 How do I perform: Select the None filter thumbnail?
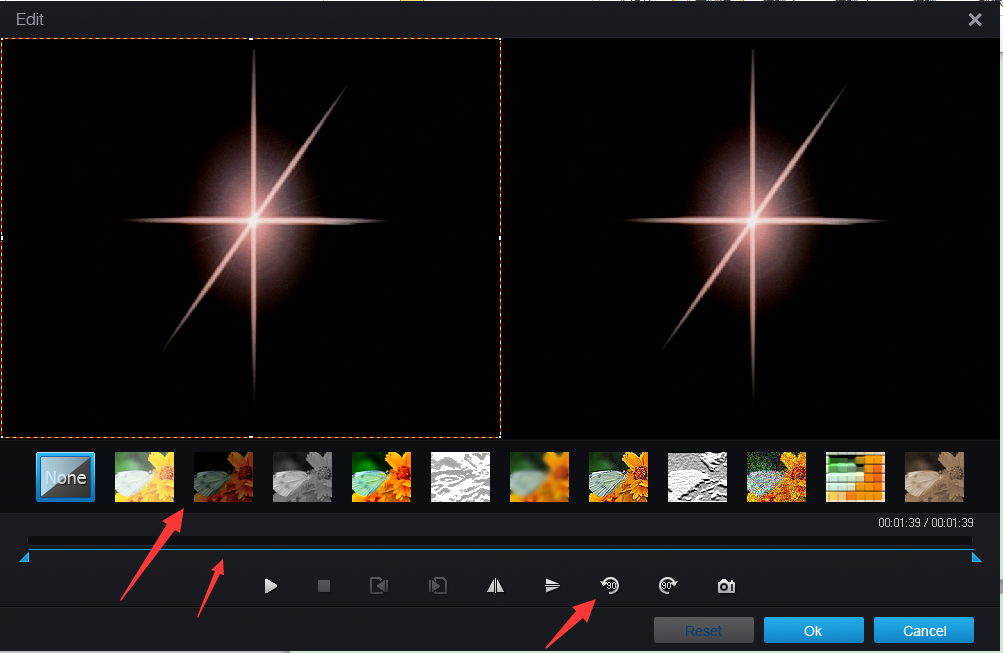(x=65, y=477)
